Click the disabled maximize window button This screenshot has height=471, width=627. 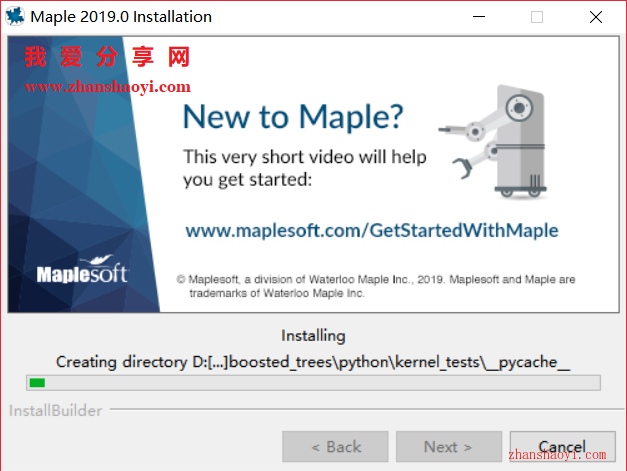click(x=537, y=17)
